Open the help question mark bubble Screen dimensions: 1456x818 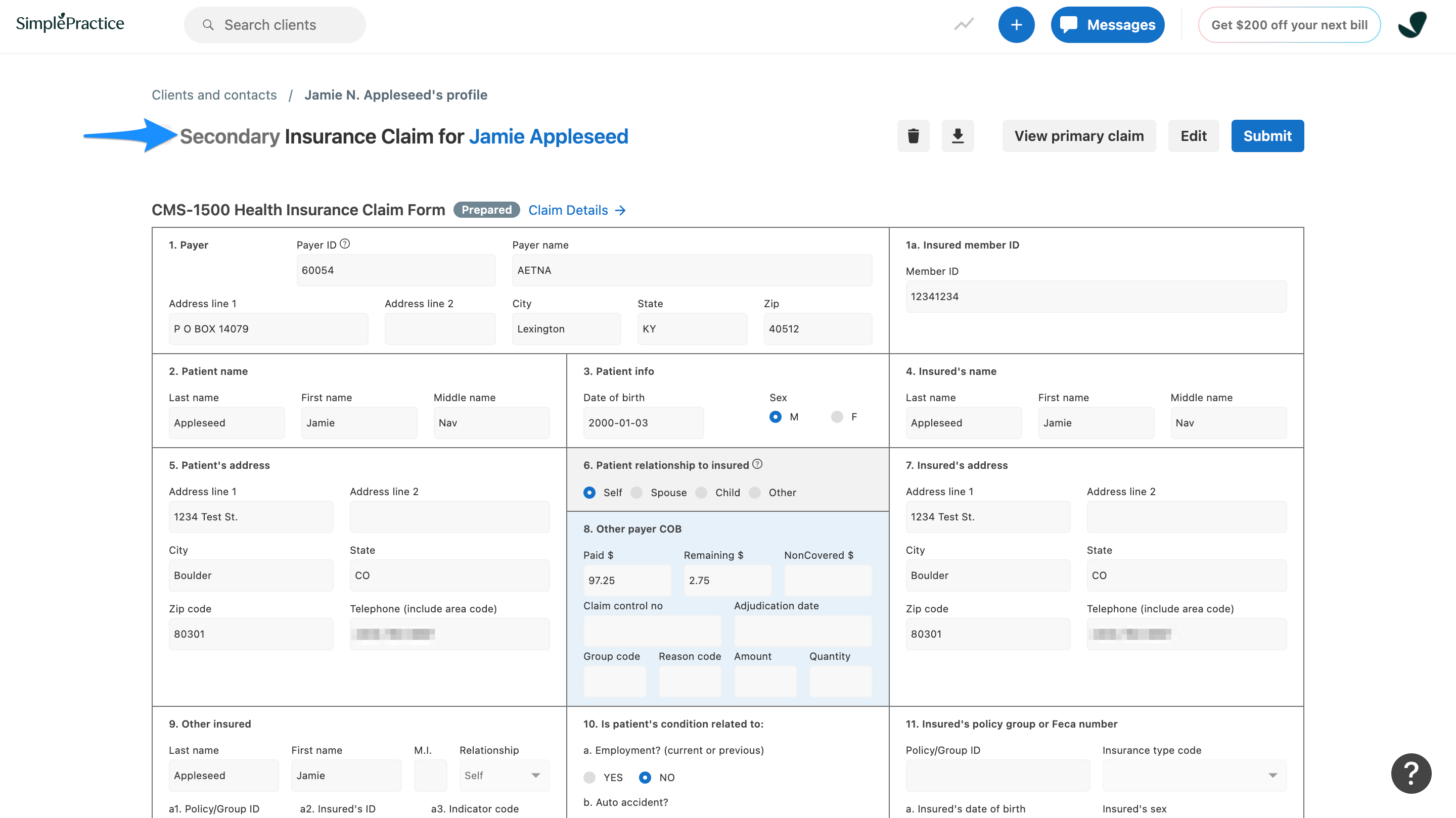(1411, 774)
